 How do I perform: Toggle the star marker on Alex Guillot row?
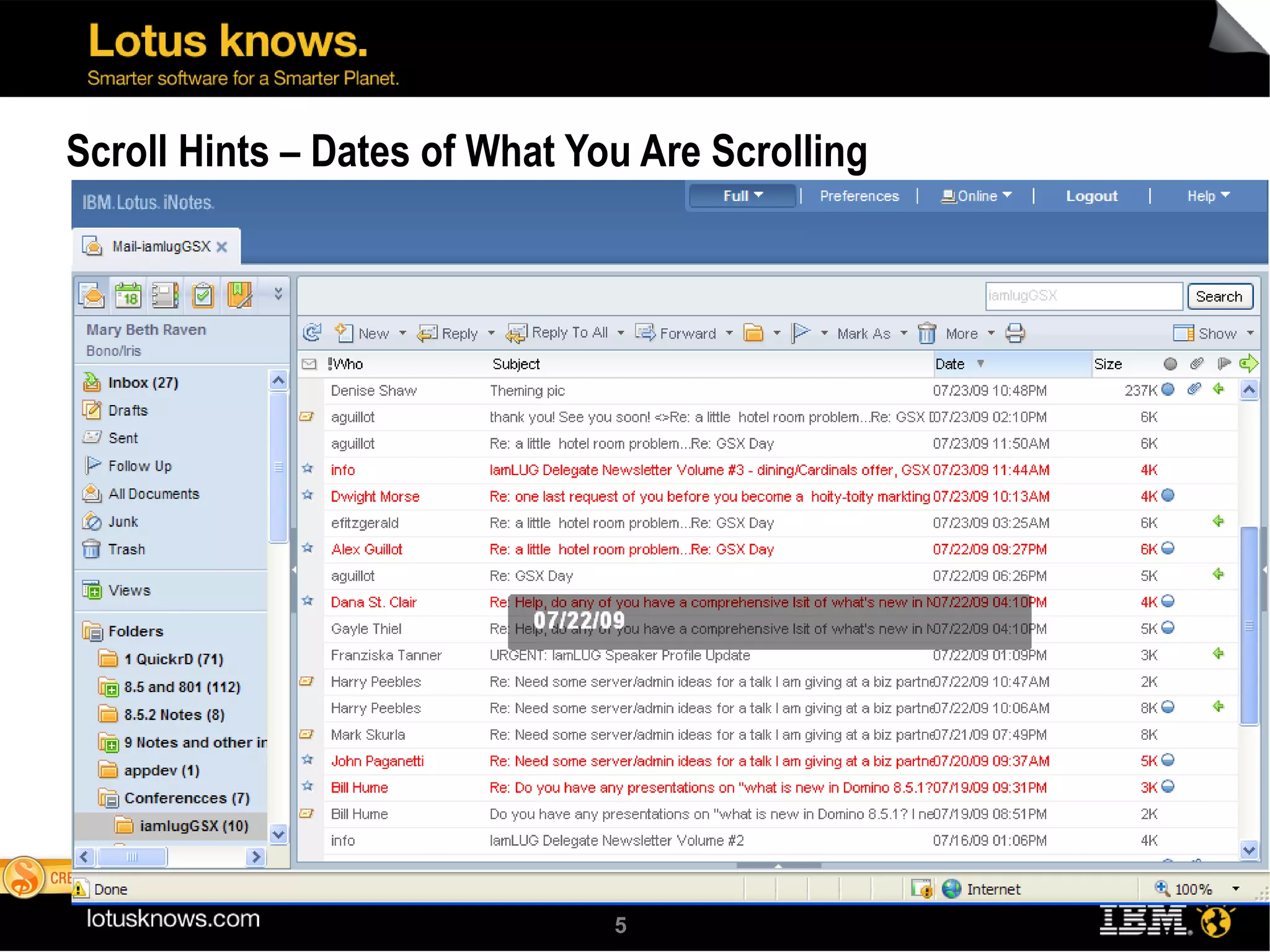pos(308,548)
